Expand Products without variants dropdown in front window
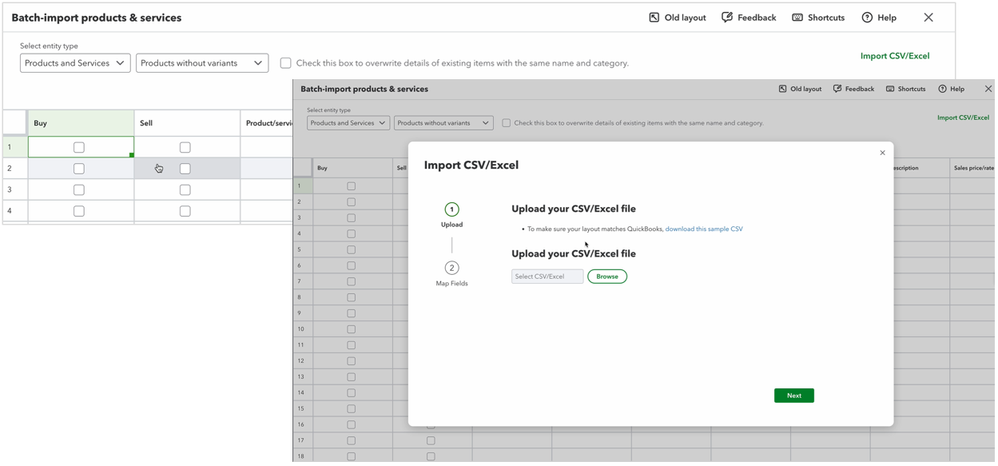 (x=444, y=123)
